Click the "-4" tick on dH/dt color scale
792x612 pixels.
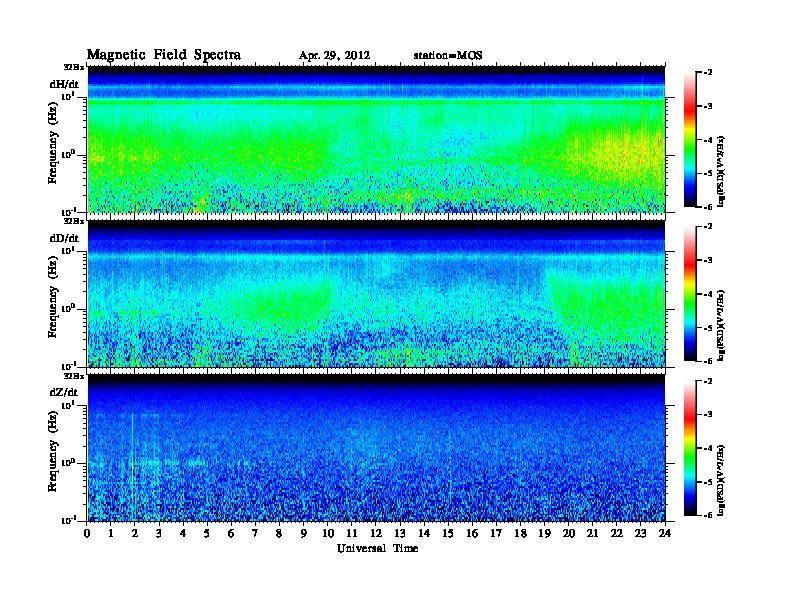point(707,140)
